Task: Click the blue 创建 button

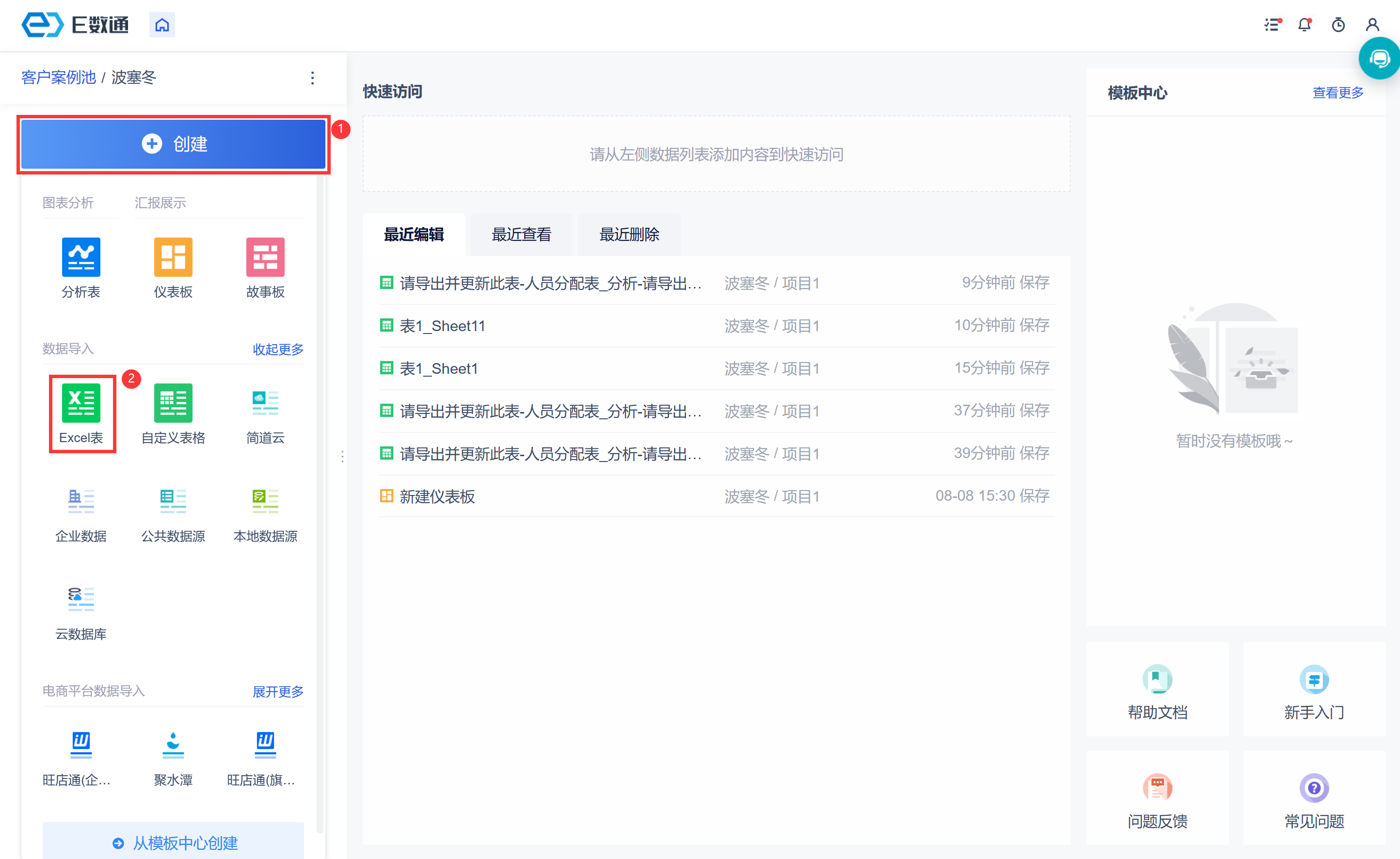Action: [x=173, y=144]
